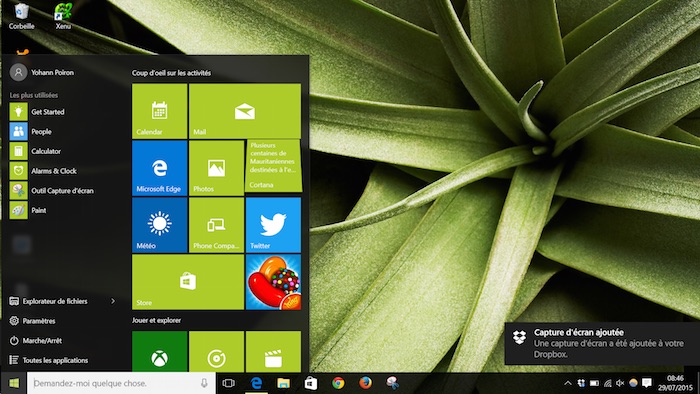This screenshot has width=700, height=394.
Task: Open the Twitter tile
Action: click(273, 225)
